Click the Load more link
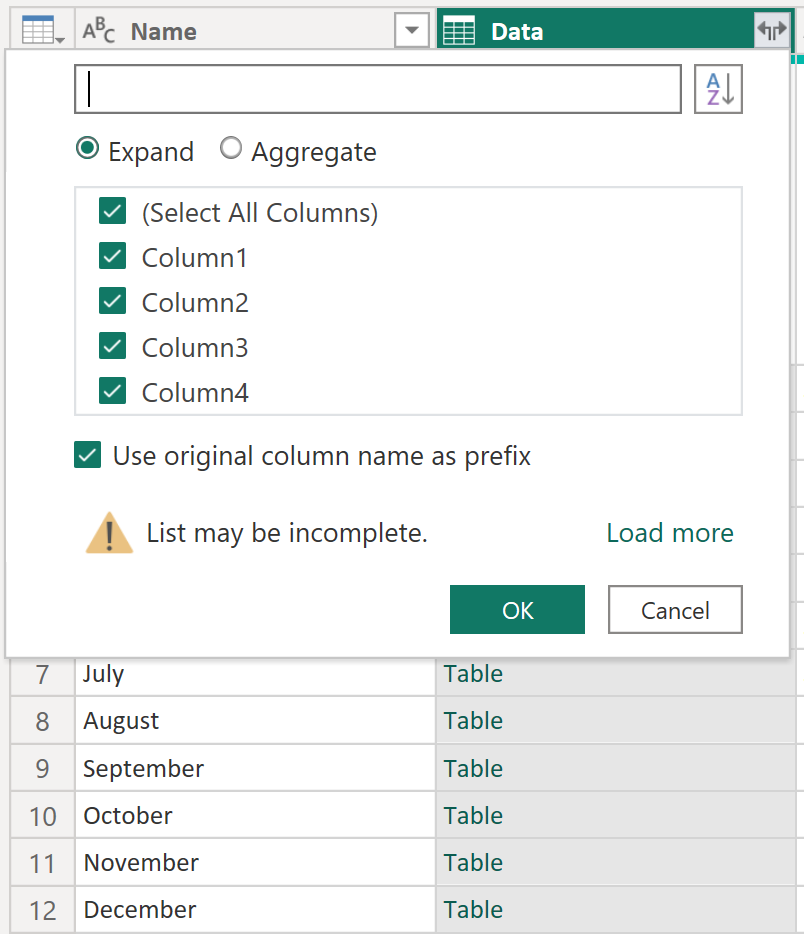The width and height of the screenshot is (804, 934). tap(670, 533)
